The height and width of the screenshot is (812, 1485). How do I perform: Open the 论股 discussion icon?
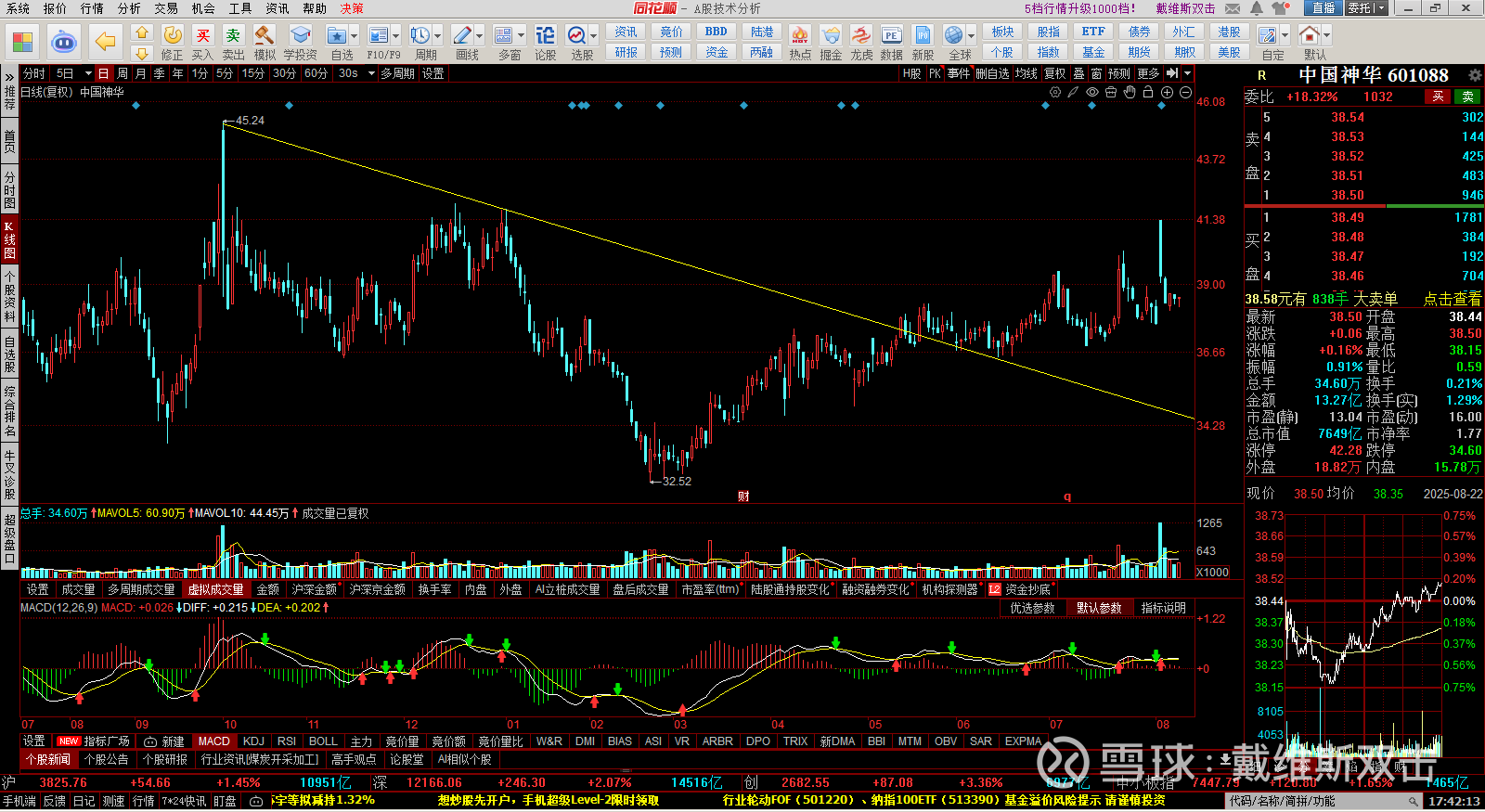coord(545,43)
